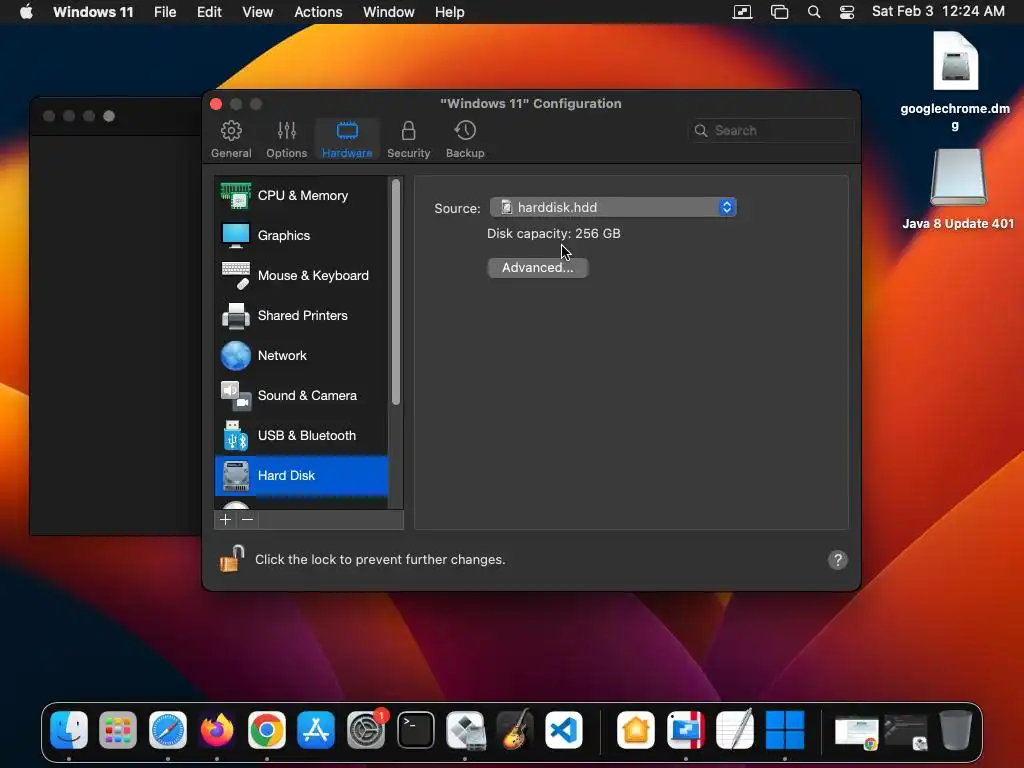
Task: Open the Source harddisk.hdd dropdown
Action: (x=613, y=207)
